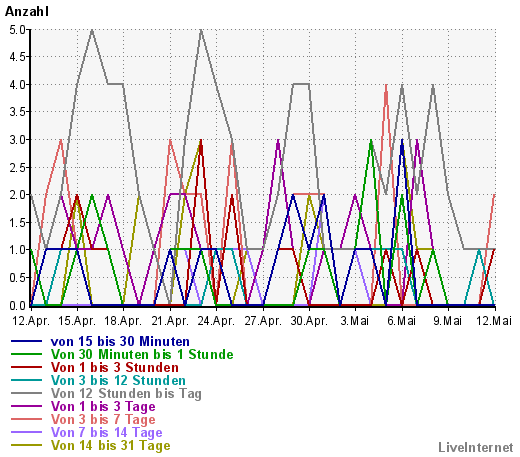Click the salmon line's 2.0 endpoint at 12.Mai
This screenshot has height=457, width=520.
(495, 195)
